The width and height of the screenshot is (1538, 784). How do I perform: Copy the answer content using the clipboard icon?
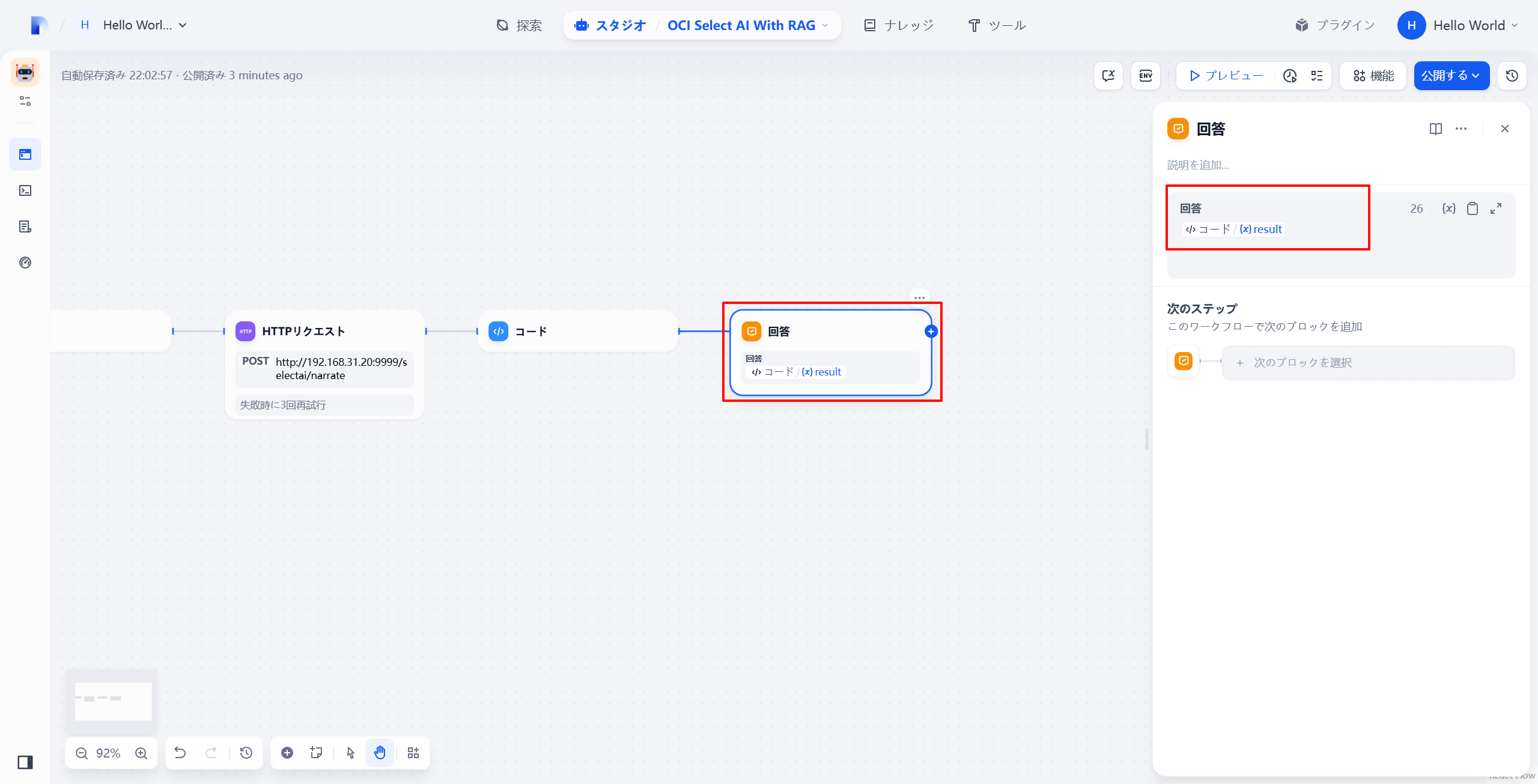[x=1473, y=208]
